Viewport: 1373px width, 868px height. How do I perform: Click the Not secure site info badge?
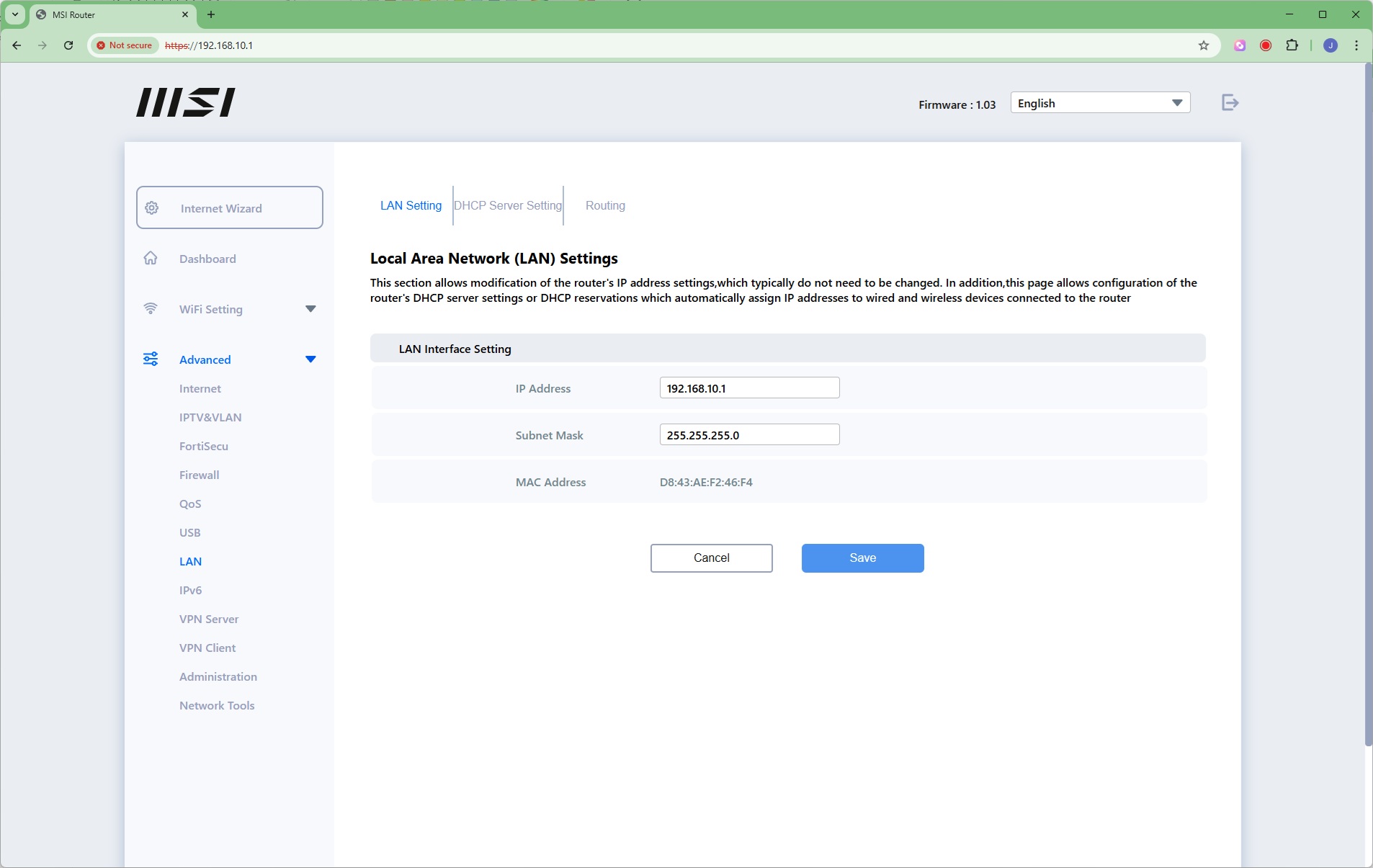point(125,45)
